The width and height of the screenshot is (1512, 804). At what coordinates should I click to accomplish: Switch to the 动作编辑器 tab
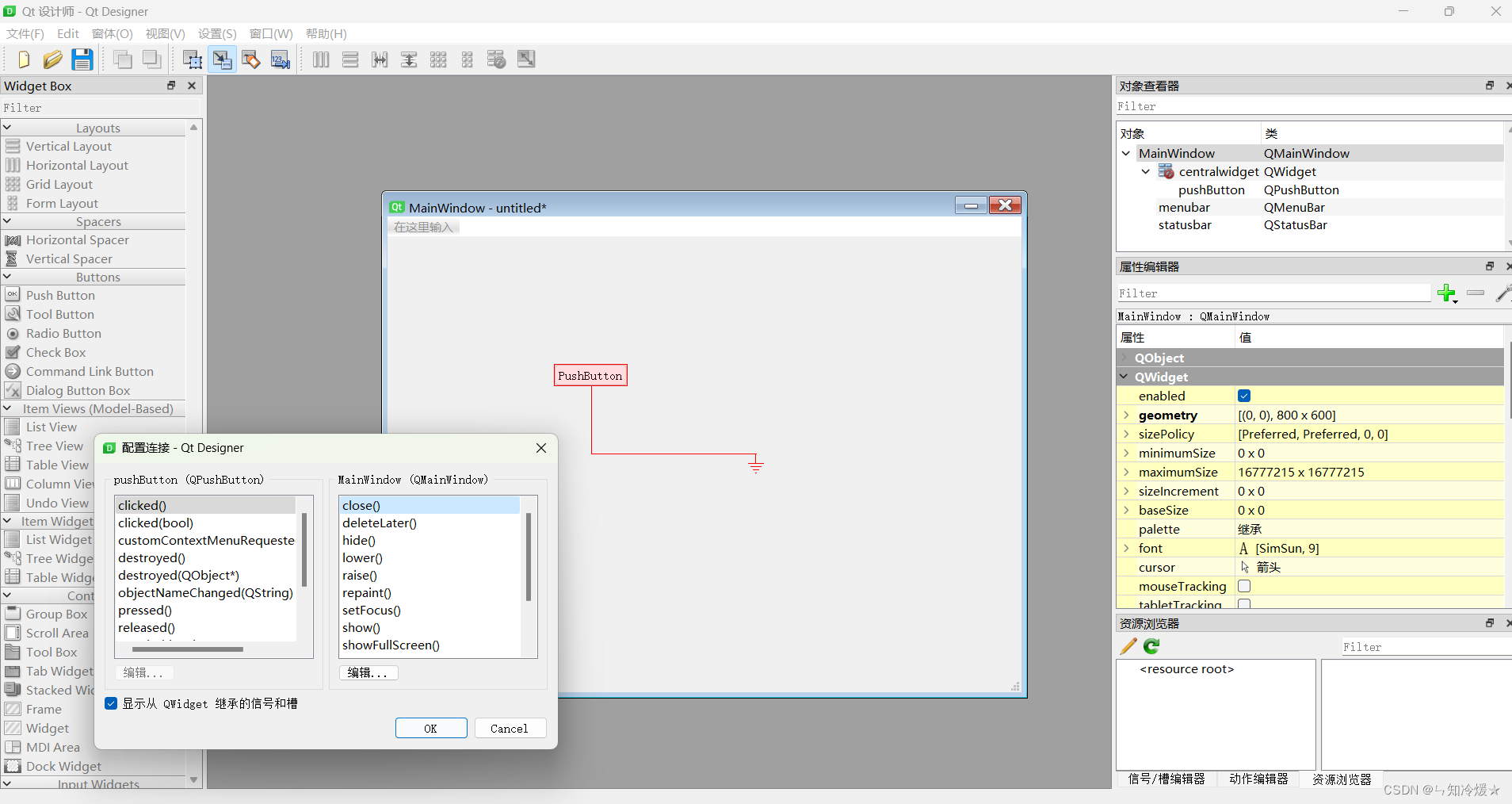pyautogui.click(x=1258, y=779)
